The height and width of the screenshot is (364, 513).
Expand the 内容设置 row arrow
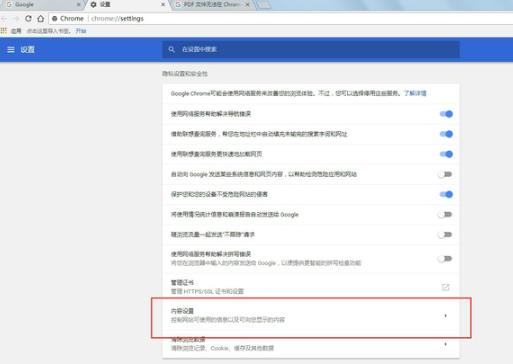445,316
